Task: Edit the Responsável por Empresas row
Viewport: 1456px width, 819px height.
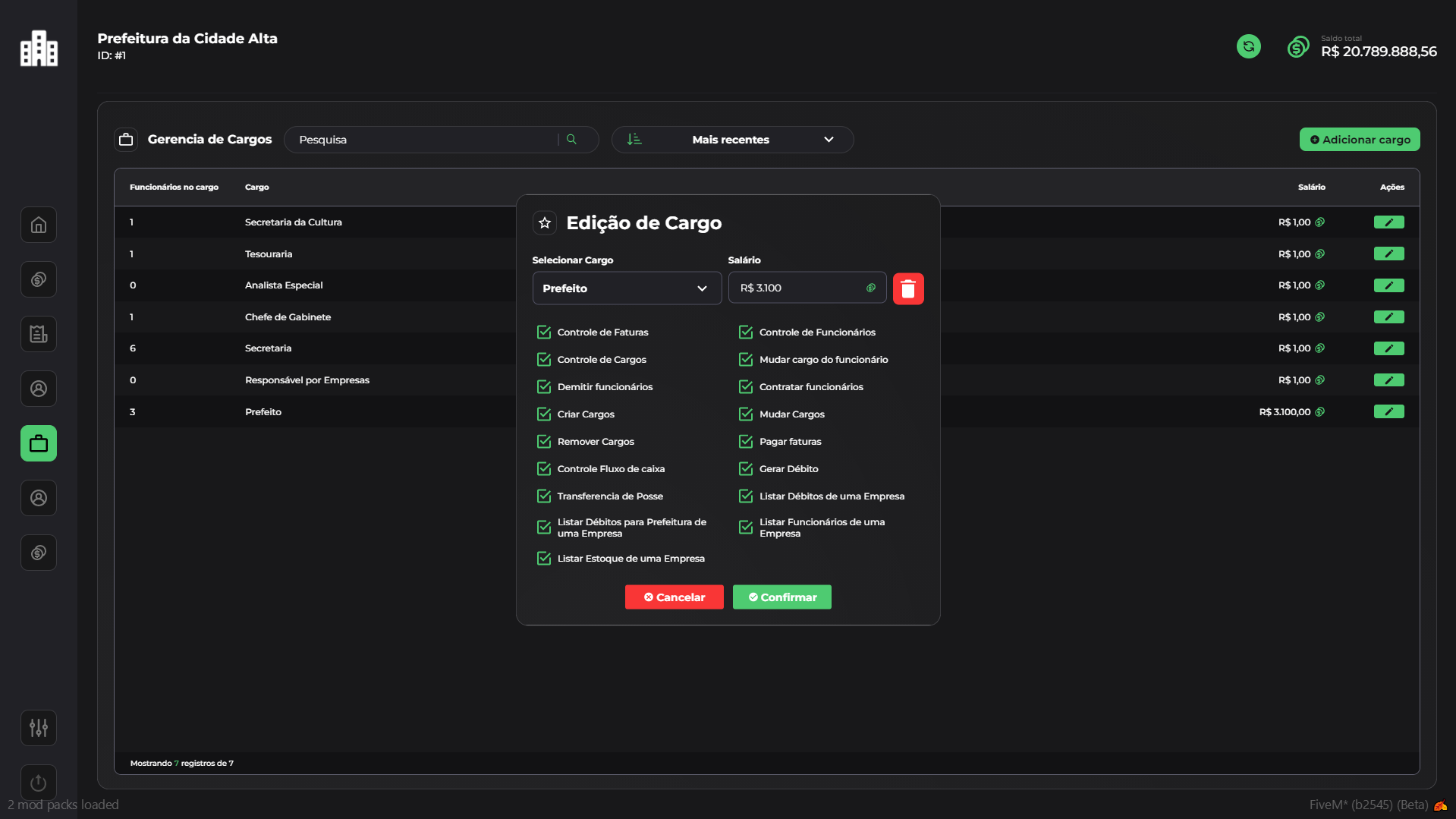Action: (x=1388, y=380)
